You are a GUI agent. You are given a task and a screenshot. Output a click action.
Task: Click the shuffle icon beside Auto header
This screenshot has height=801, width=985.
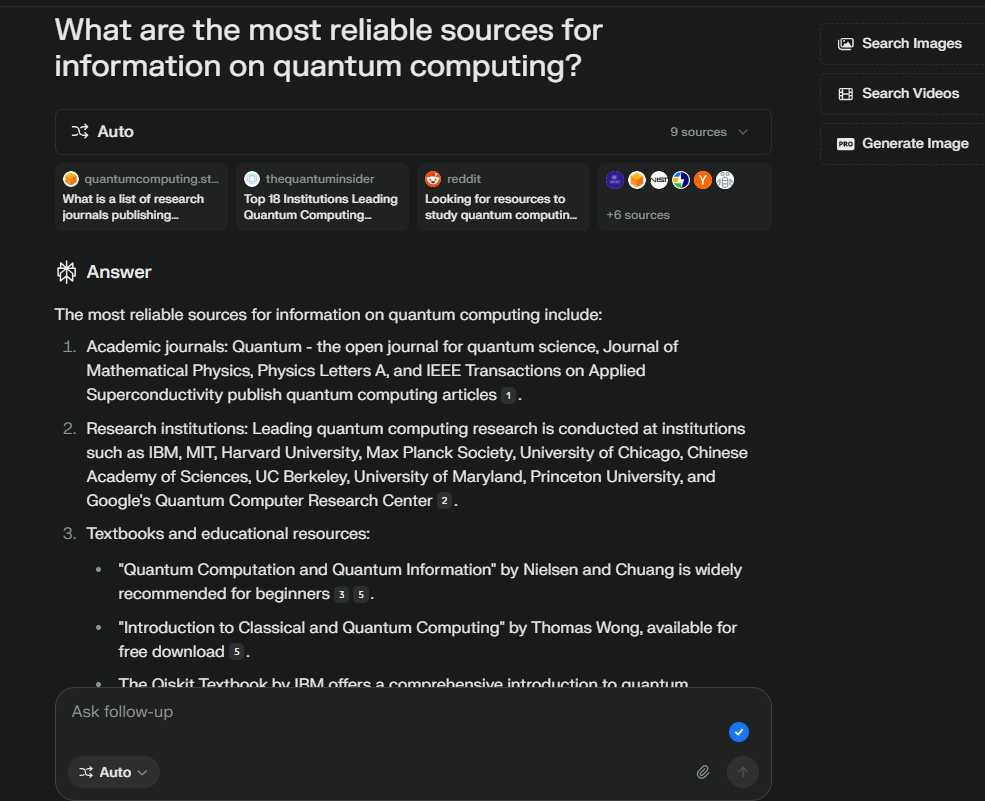tap(80, 131)
